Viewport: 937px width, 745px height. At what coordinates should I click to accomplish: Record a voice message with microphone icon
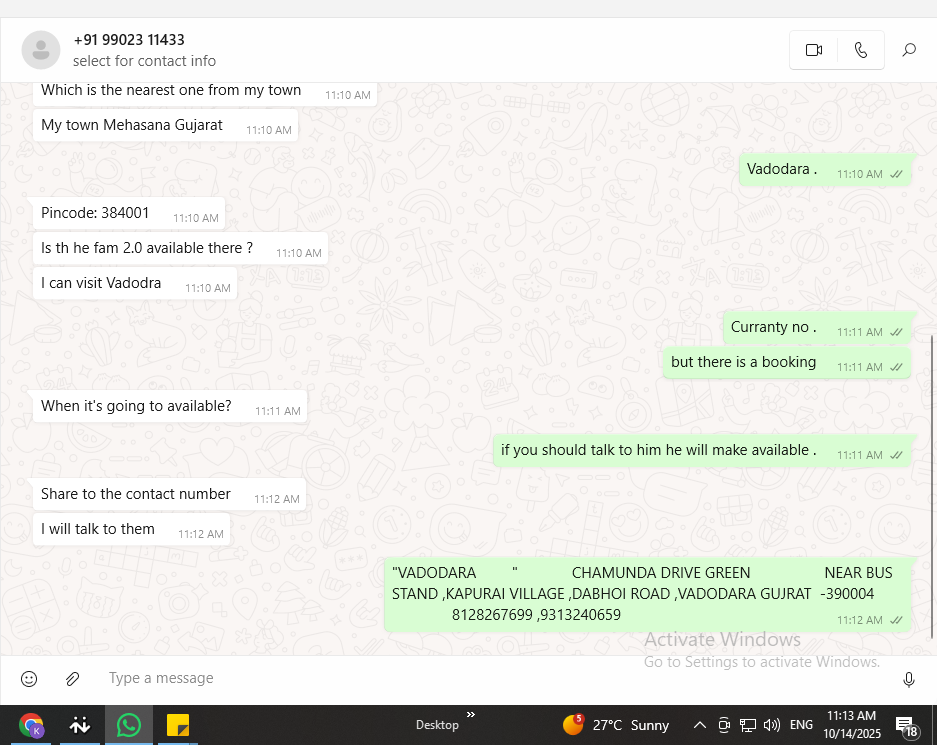coord(908,679)
